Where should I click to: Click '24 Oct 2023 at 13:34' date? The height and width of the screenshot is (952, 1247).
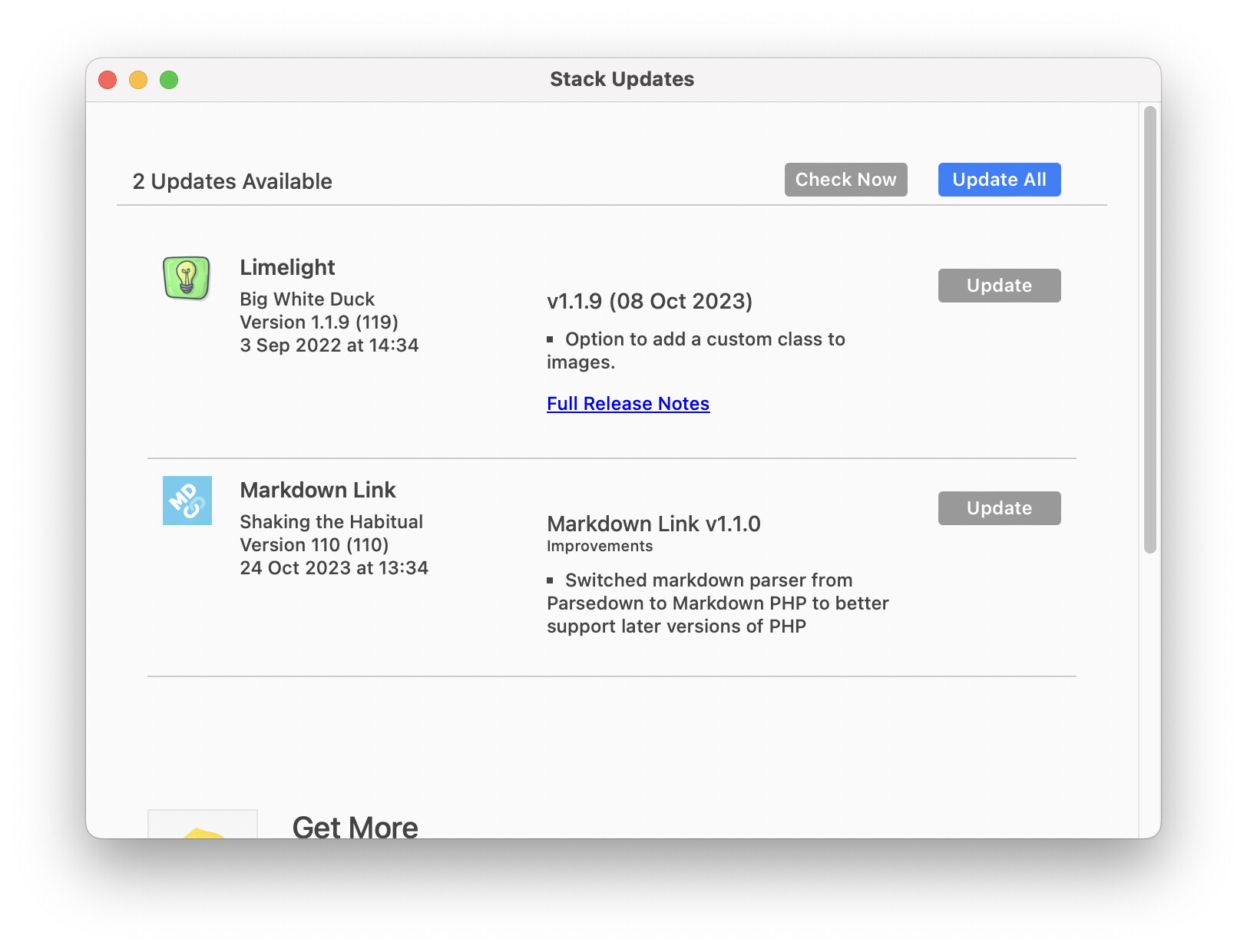pyautogui.click(x=334, y=568)
